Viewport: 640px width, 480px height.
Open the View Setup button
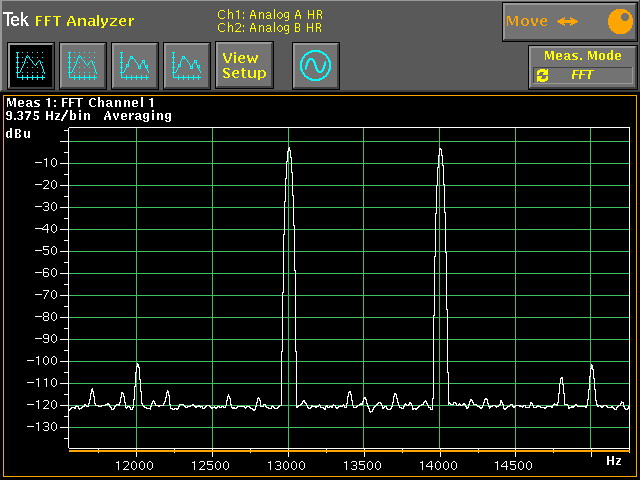pyautogui.click(x=244, y=66)
